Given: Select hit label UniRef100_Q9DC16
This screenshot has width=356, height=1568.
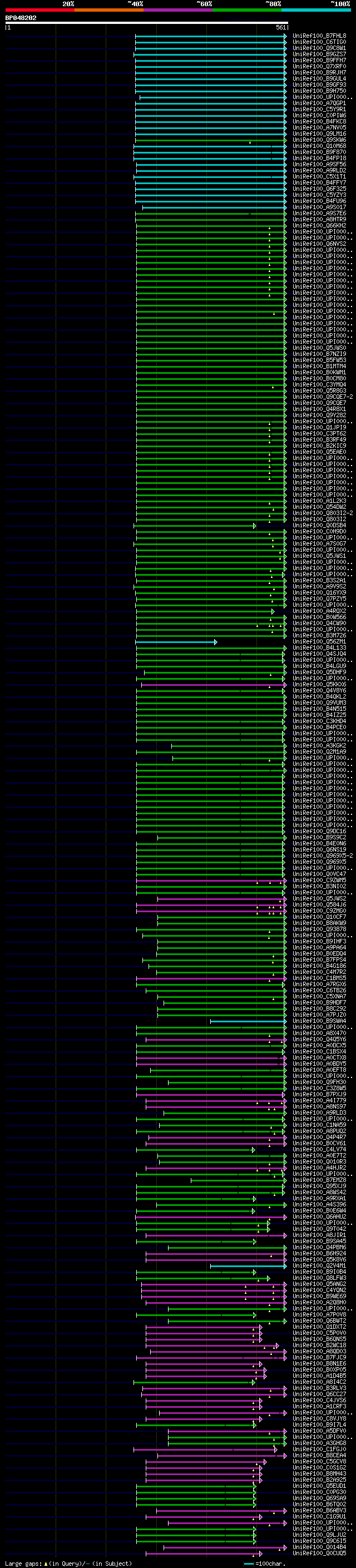Looking at the screenshot, I should (x=319, y=832).
